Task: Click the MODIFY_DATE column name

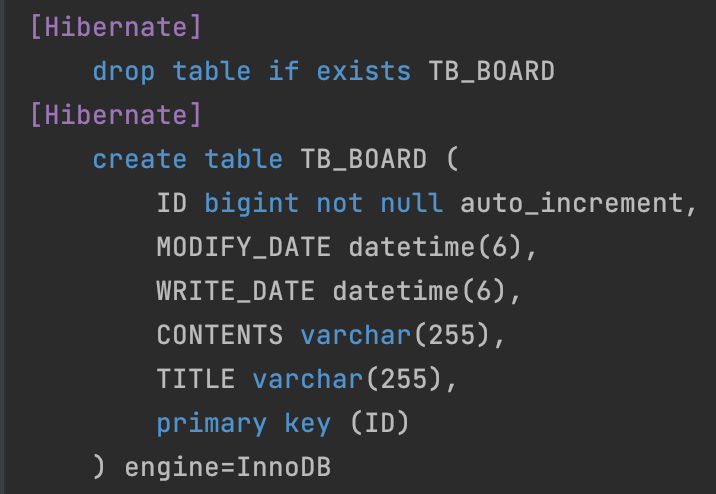Action: coord(243,247)
